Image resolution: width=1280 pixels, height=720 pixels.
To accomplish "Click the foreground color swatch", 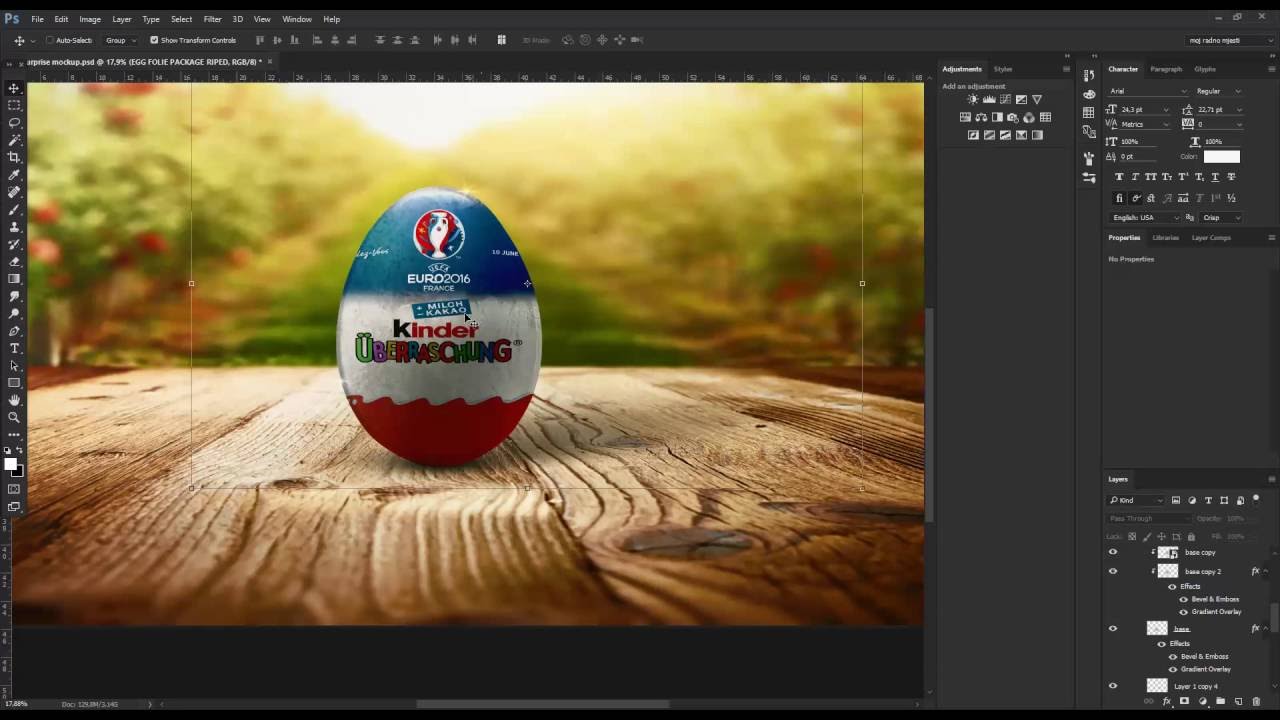I will coord(10,464).
